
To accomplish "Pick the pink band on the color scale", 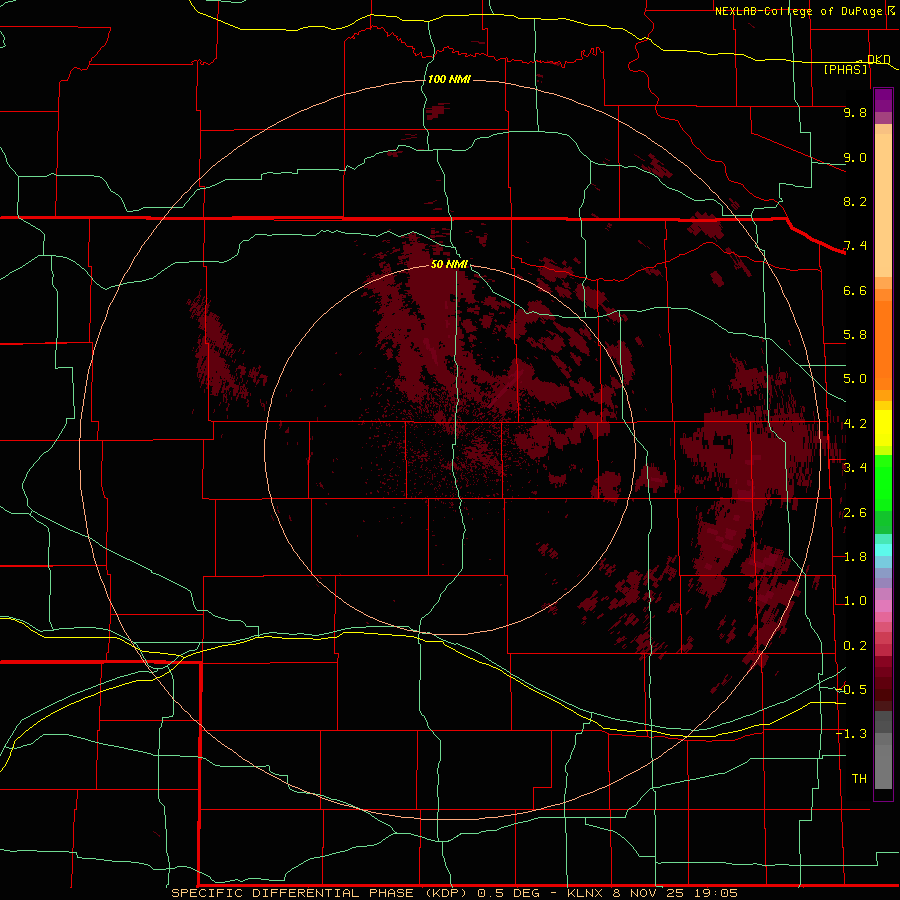I will 883,606.
